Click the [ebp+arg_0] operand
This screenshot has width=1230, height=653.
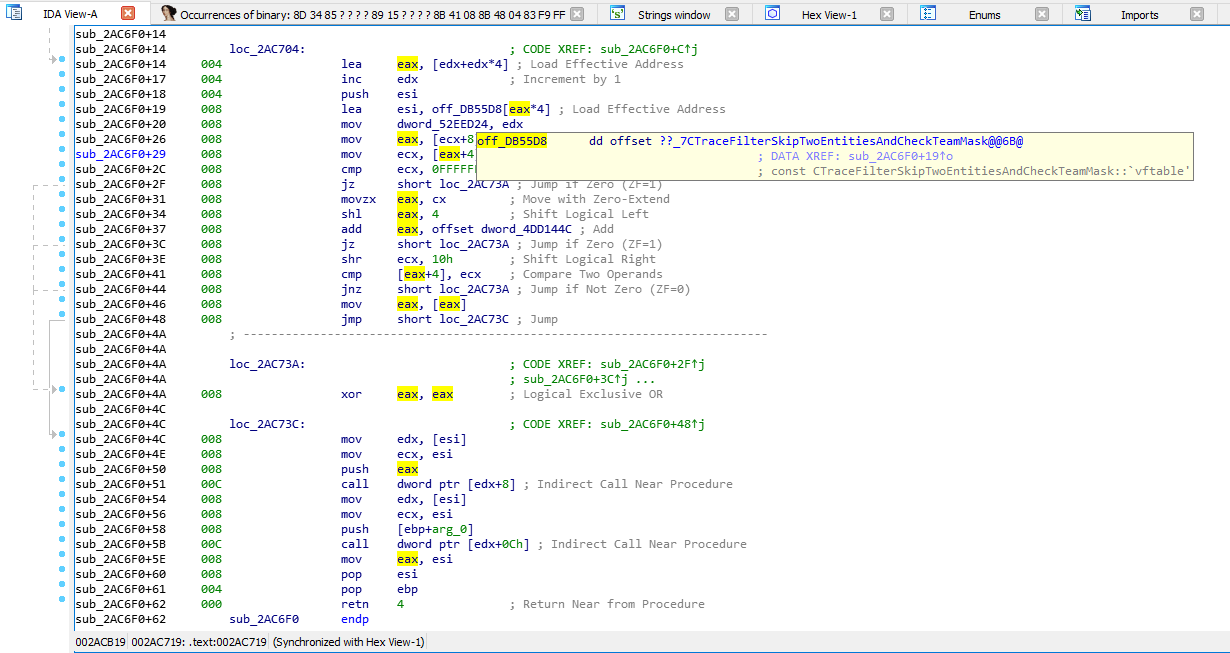(435, 529)
